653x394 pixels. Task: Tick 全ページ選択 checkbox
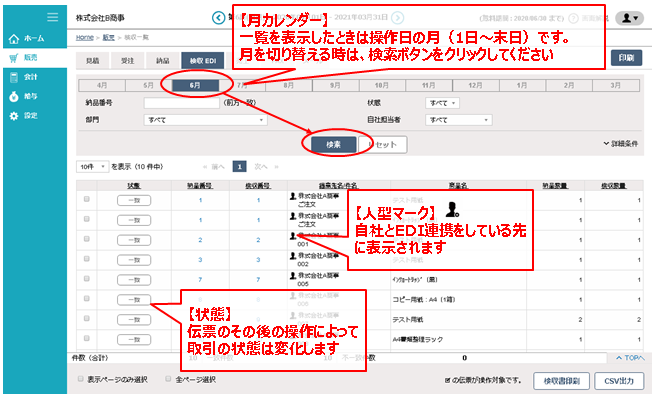click(168, 379)
